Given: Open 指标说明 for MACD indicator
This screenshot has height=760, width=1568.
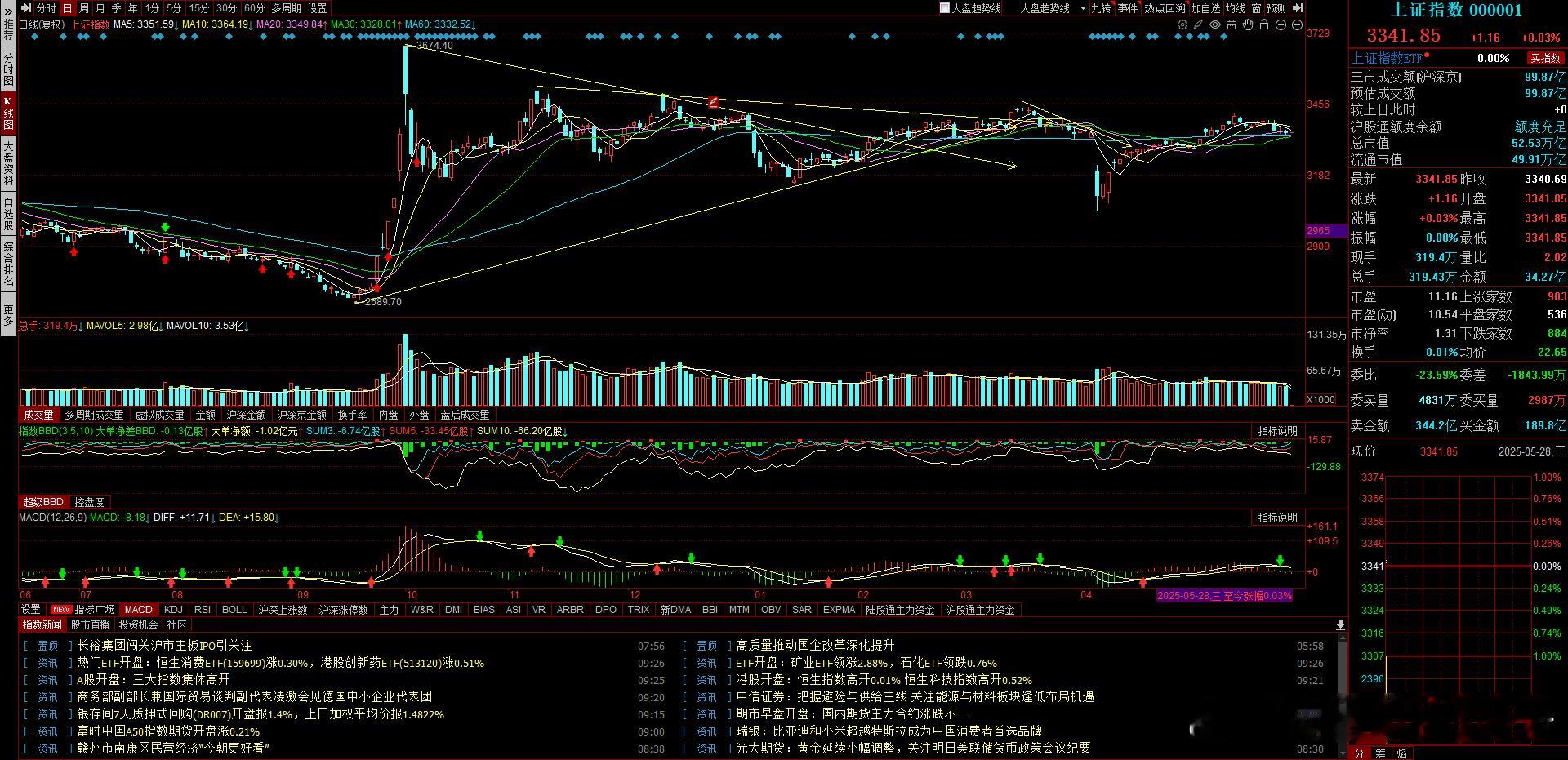Looking at the screenshot, I should (x=1277, y=518).
